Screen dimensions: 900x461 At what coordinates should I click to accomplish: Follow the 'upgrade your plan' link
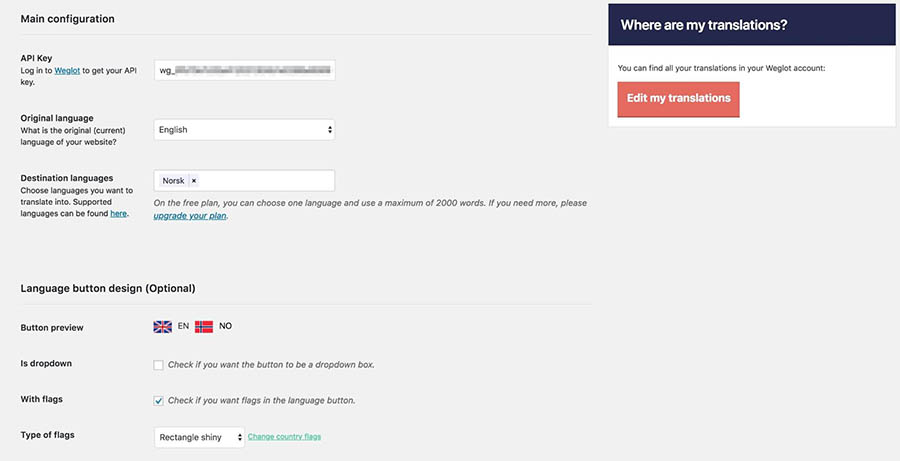pos(190,215)
